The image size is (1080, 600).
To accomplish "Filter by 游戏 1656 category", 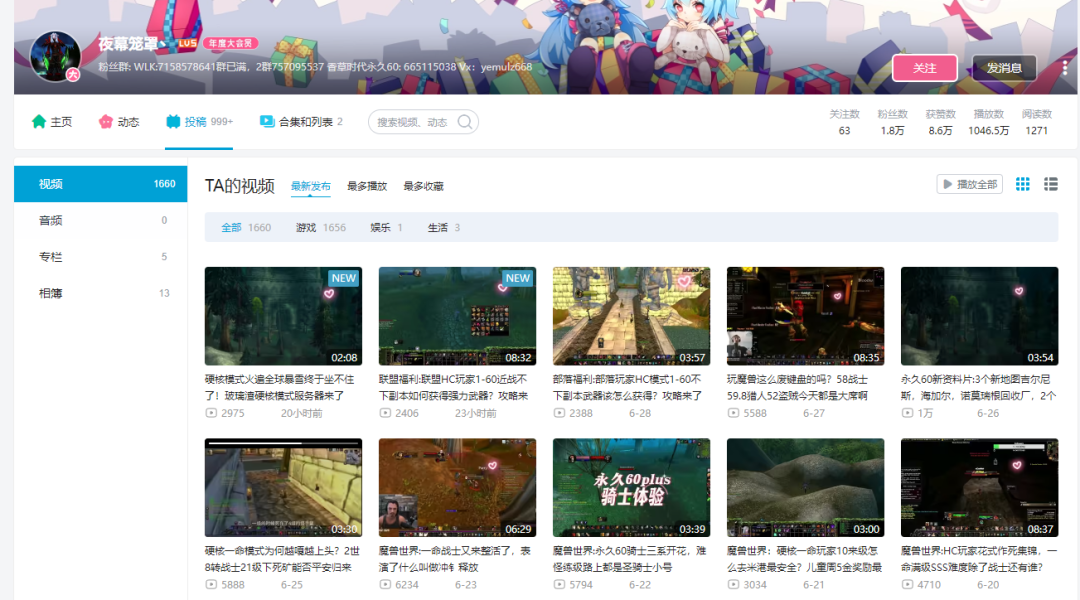I will [321, 227].
